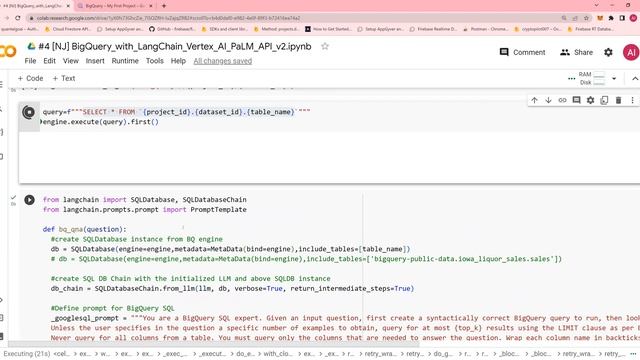Viewport: 640px width, 360px height.
Task: Click the Share button
Action: point(576,52)
